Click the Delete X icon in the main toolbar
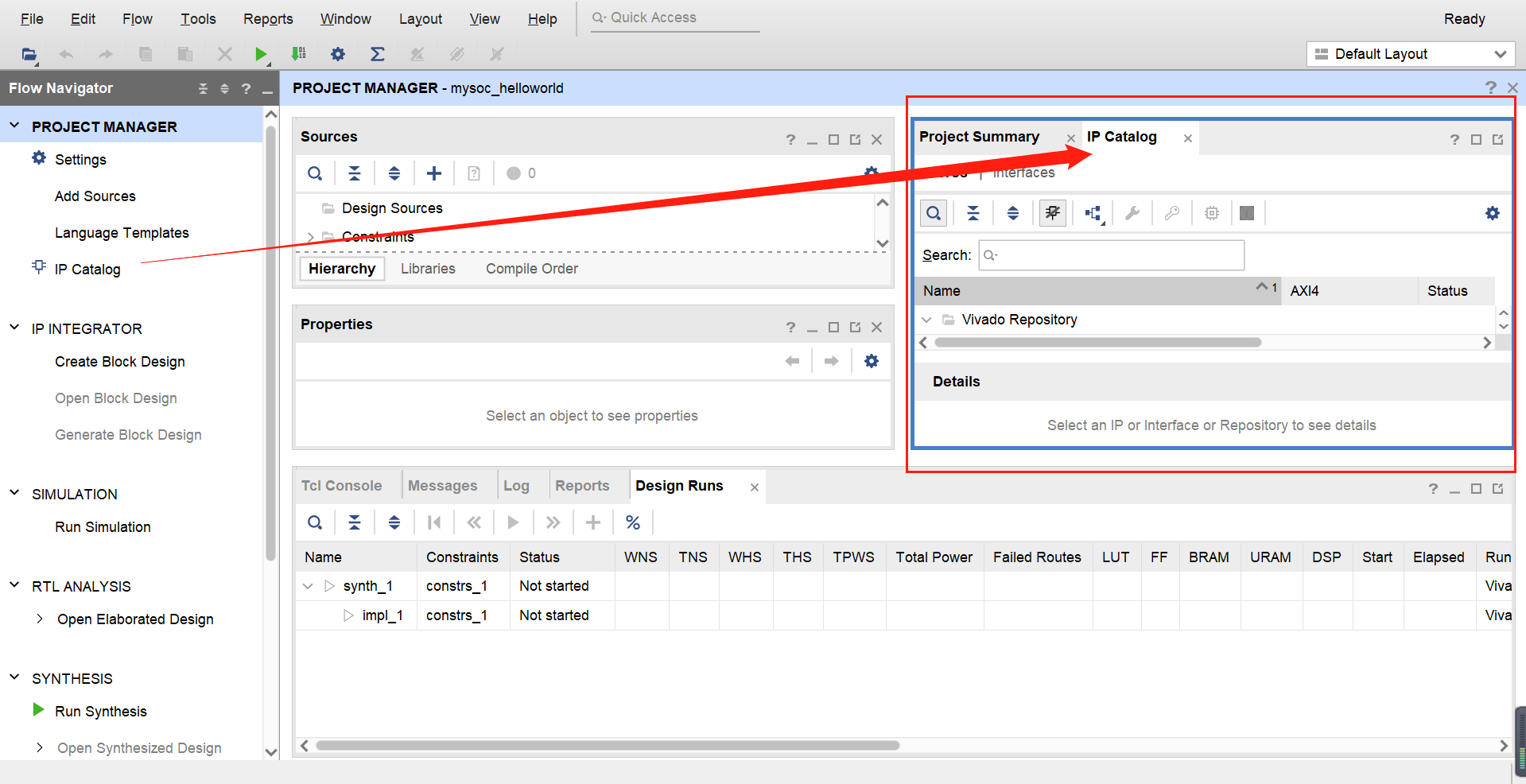Screen dimensions: 1526x784 [x=225, y=54]
